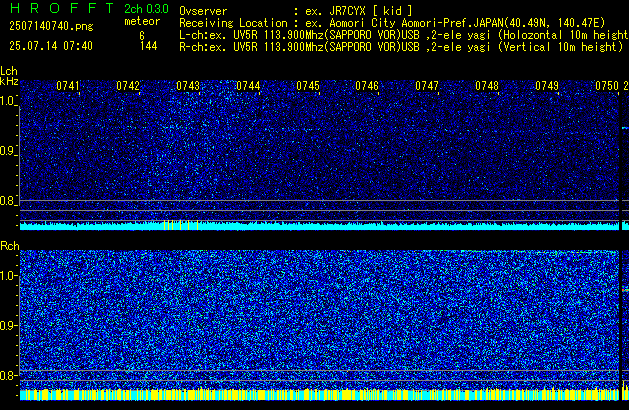This screenshot has width=629, height=410.
Task: Select the 0742 time marker
Action: pyautogui.click(x=128, y=86)
